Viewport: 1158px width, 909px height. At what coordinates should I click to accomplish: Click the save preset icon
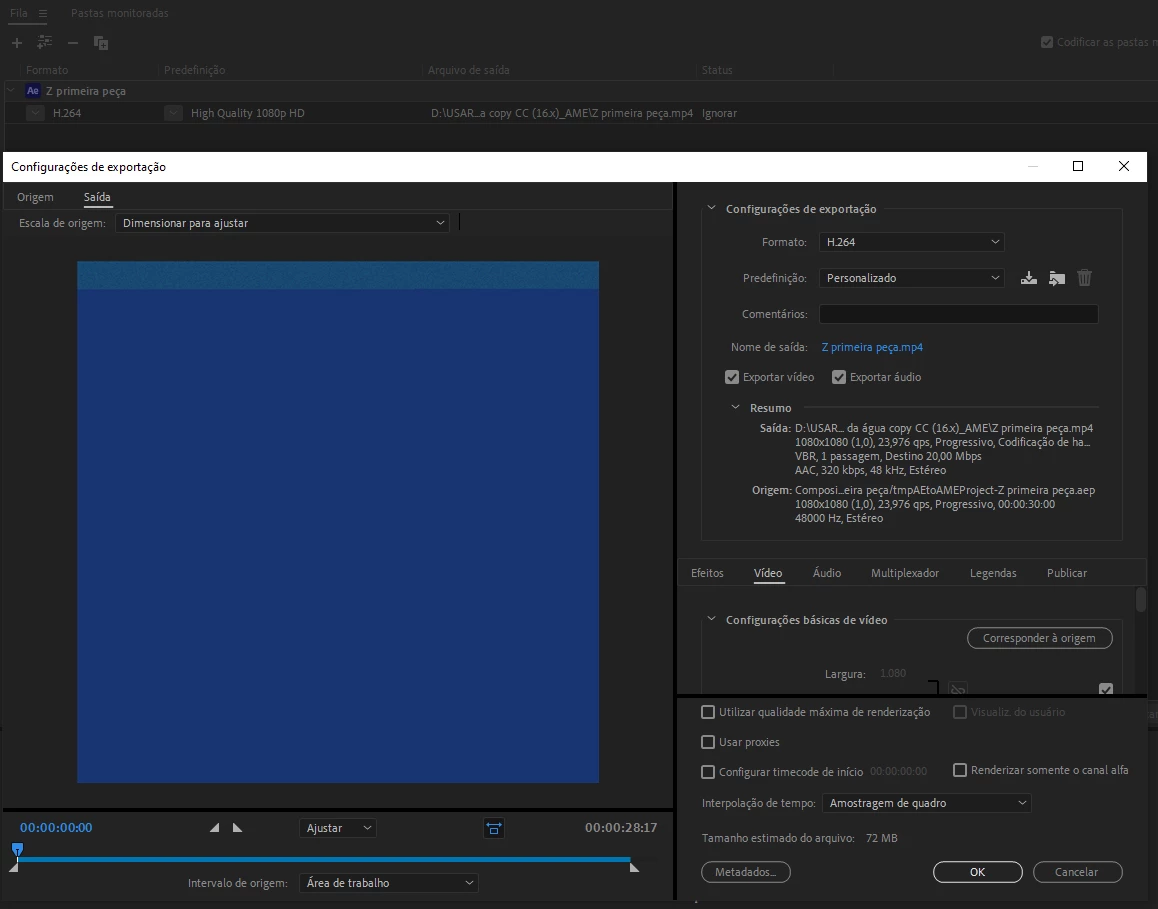coord(1029,278)
